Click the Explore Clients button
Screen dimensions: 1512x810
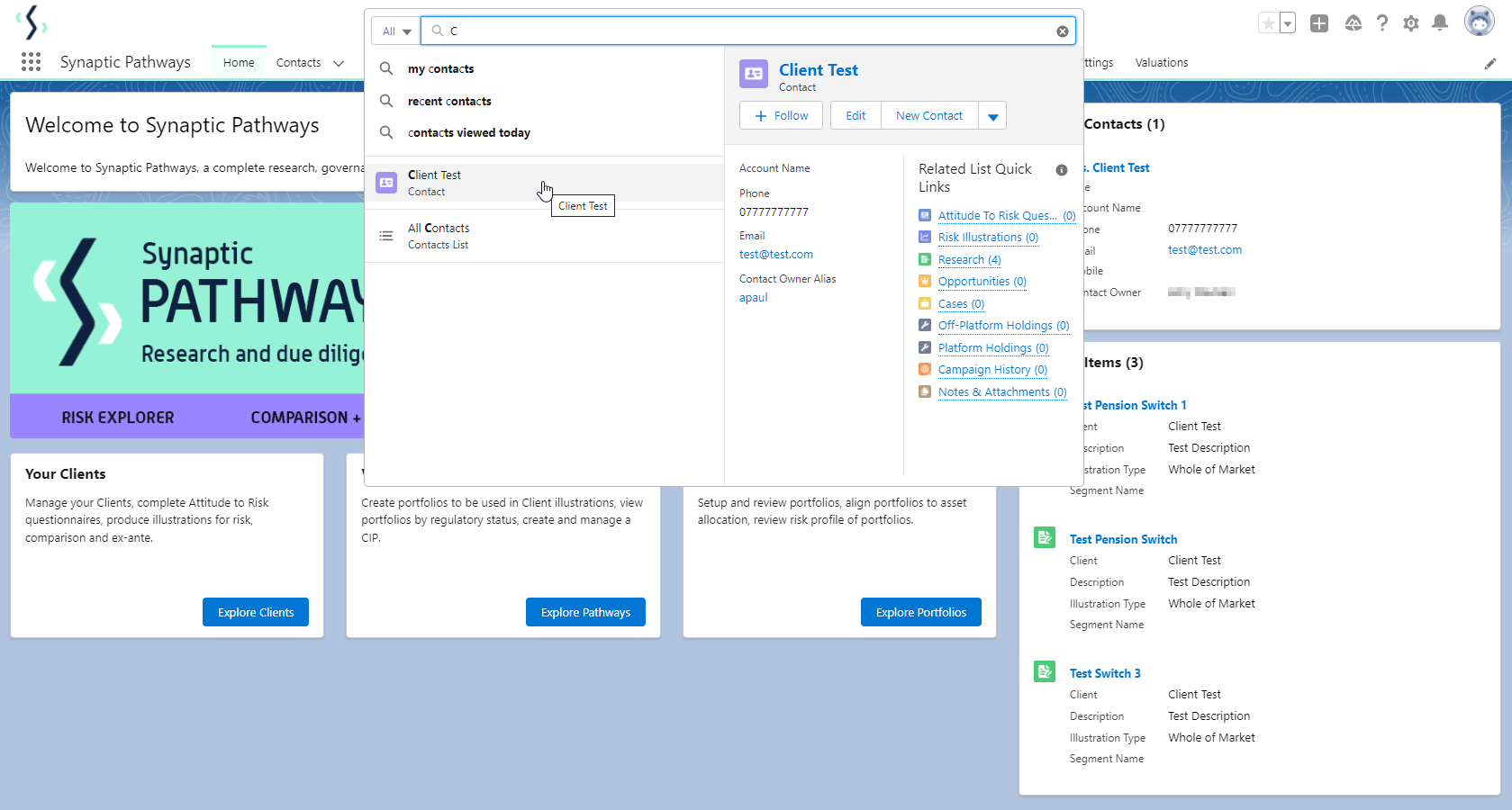(256, 612)
